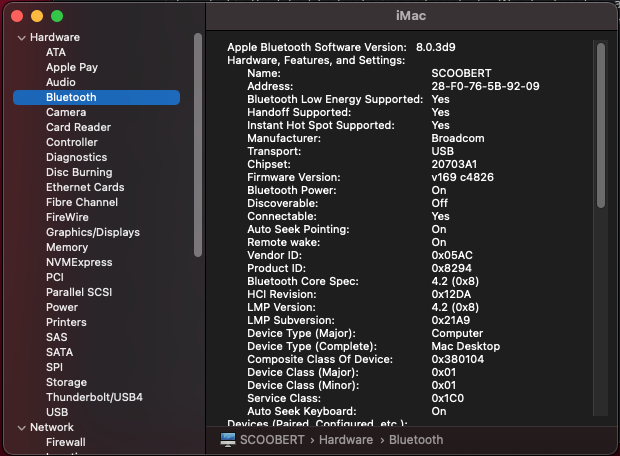Screen dimensions: 620x456
Task: Select Memory in the sidebar
Action: click(67, 247)
